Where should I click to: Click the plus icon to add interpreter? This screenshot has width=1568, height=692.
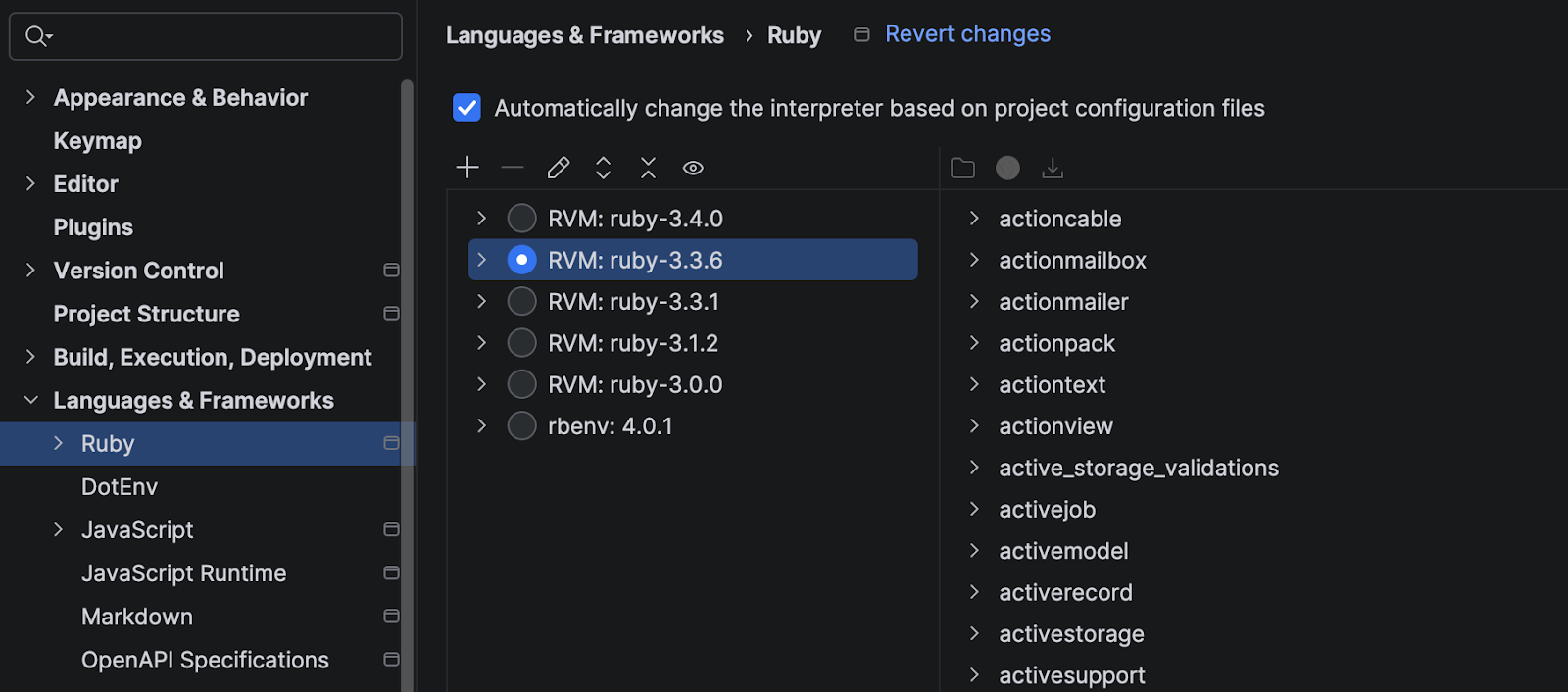pyautogui.click(x=467, y=168)
